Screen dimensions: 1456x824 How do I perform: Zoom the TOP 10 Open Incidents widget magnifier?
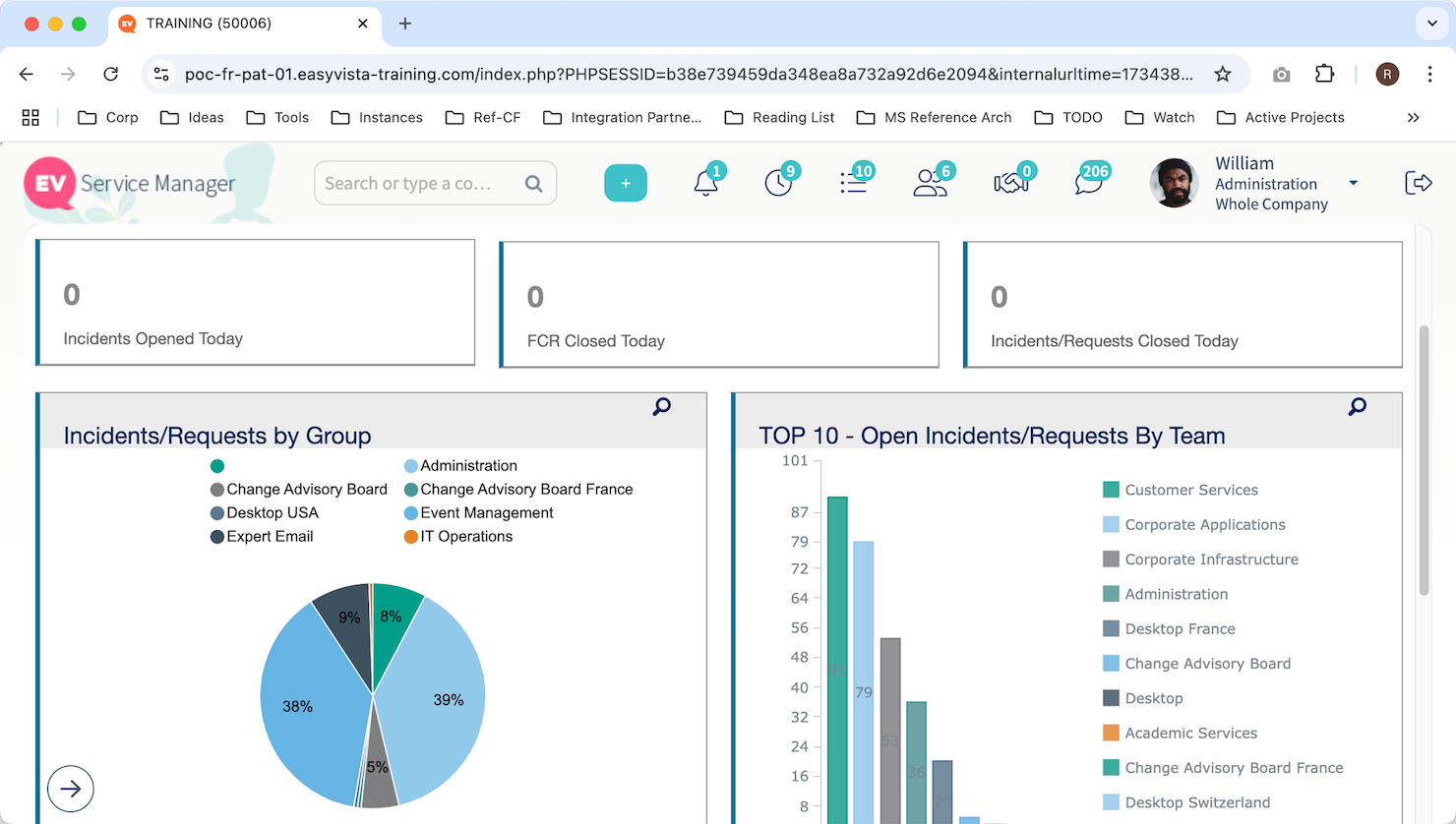point(1357,406)
